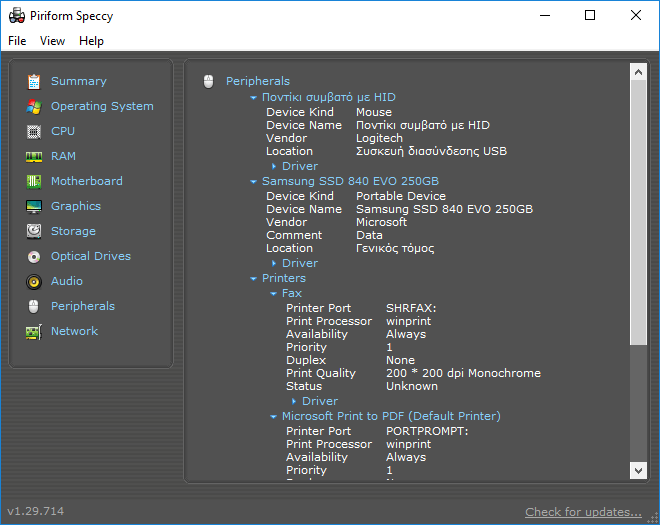Click the Audio speaker icon

[34, 282]
